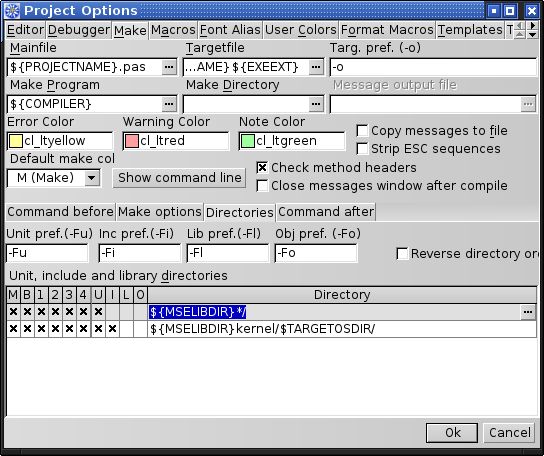Image resolution: width=544 pixels, height=456 pixels.
Task: Click the Unit pref. -Fu input field
Action: (x=47, y=253)
